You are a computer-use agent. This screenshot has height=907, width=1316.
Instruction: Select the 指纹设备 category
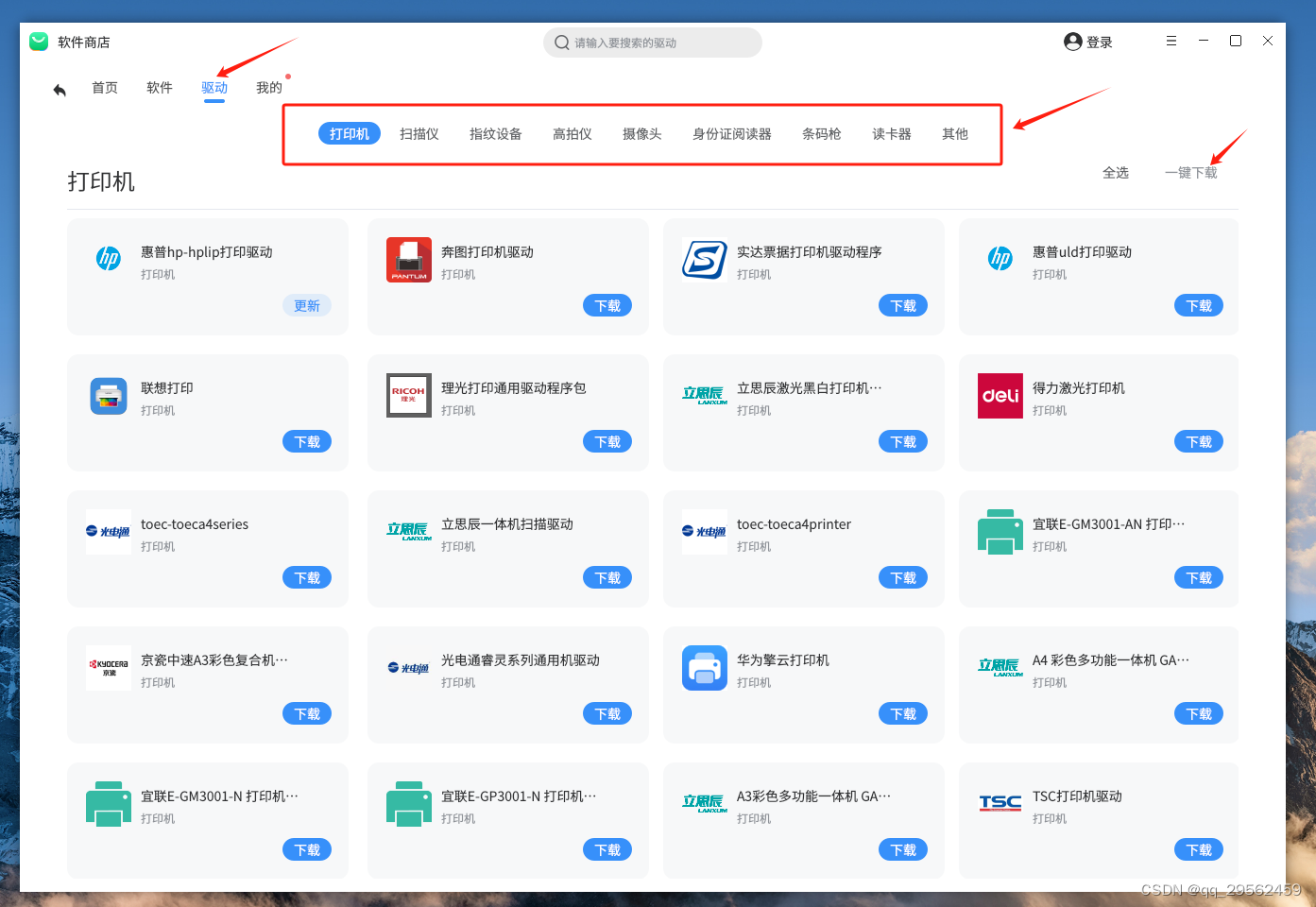coord(496,134)
